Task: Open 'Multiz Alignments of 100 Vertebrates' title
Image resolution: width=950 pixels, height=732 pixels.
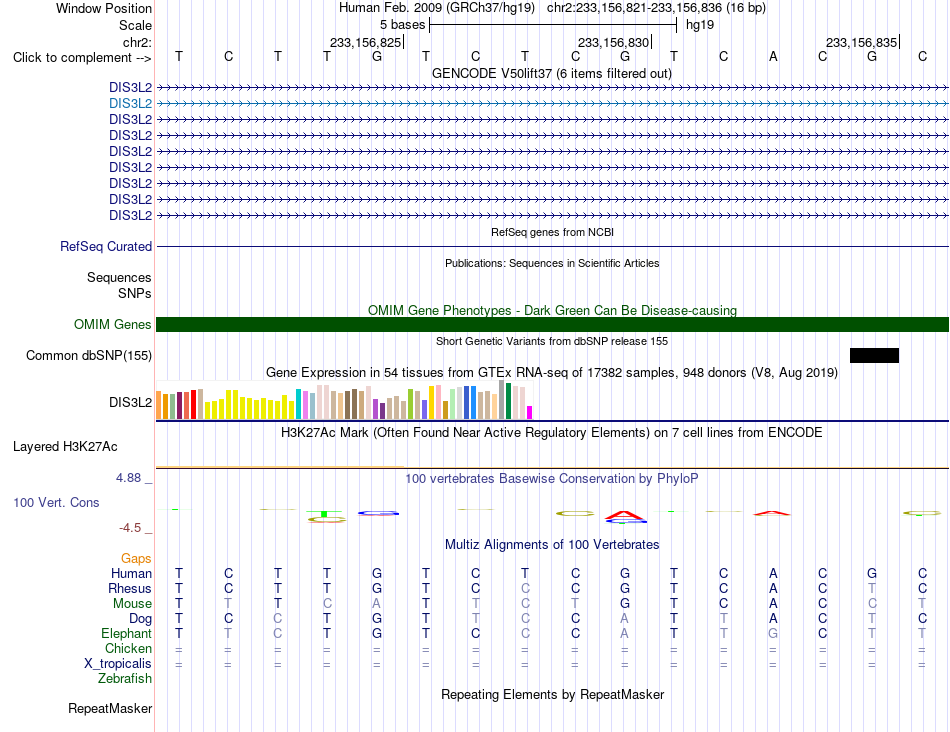Action: (x=552, y=544)
